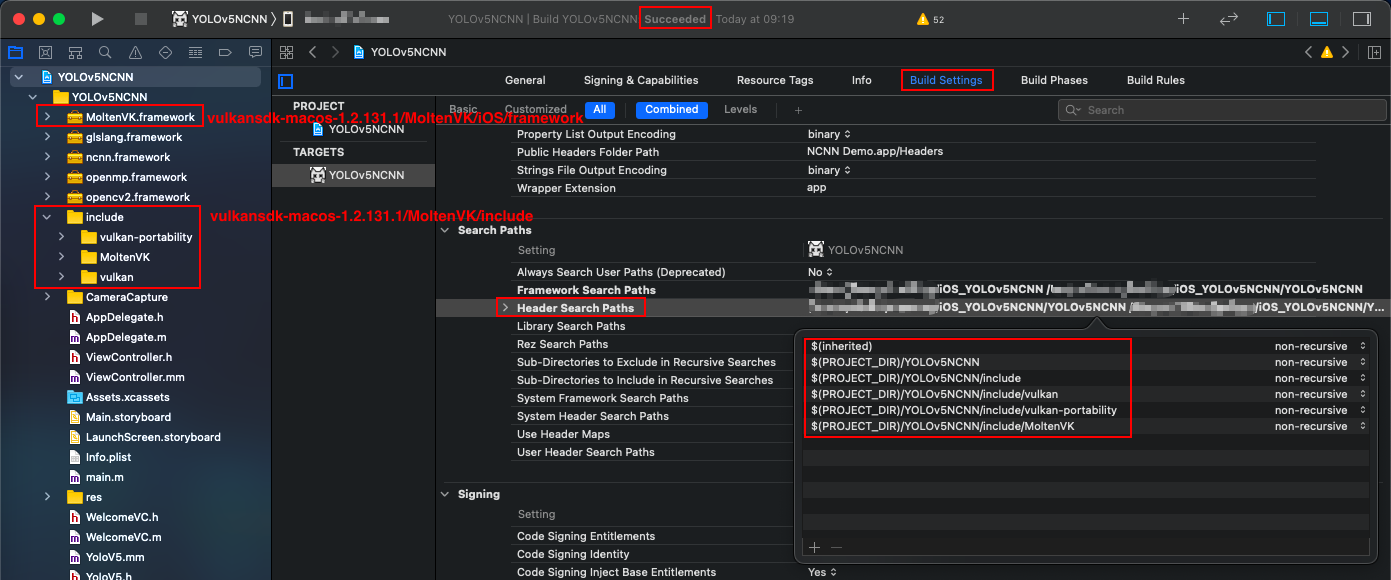1391x580 pixels.
Task: Toggle the left navigator panel button
Action: 1276,19
